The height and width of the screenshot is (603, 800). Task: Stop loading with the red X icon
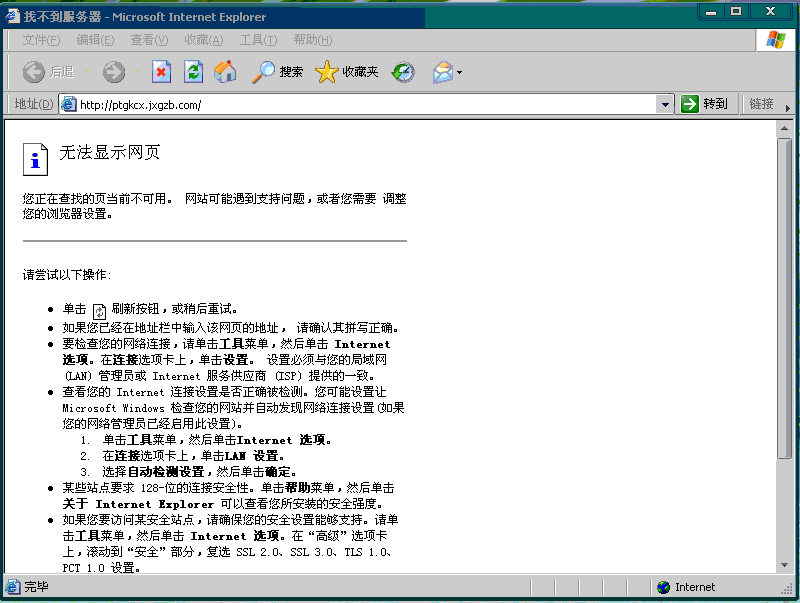[161, 72]
